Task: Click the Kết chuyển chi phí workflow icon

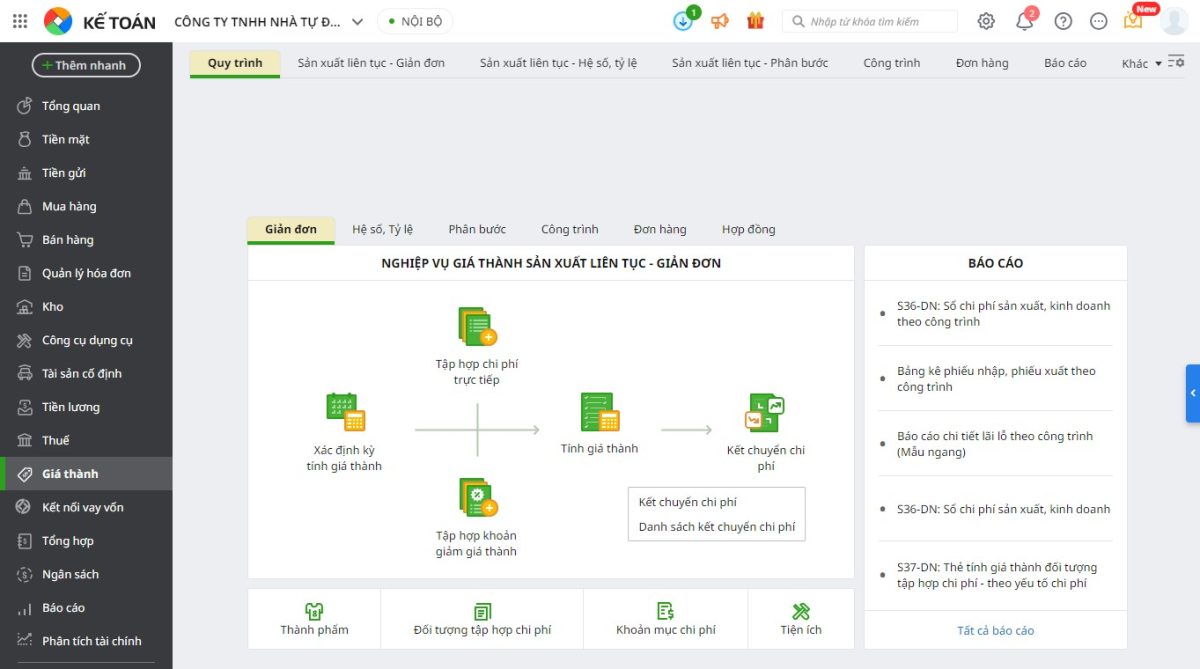Action: click(x=765, y=412)
